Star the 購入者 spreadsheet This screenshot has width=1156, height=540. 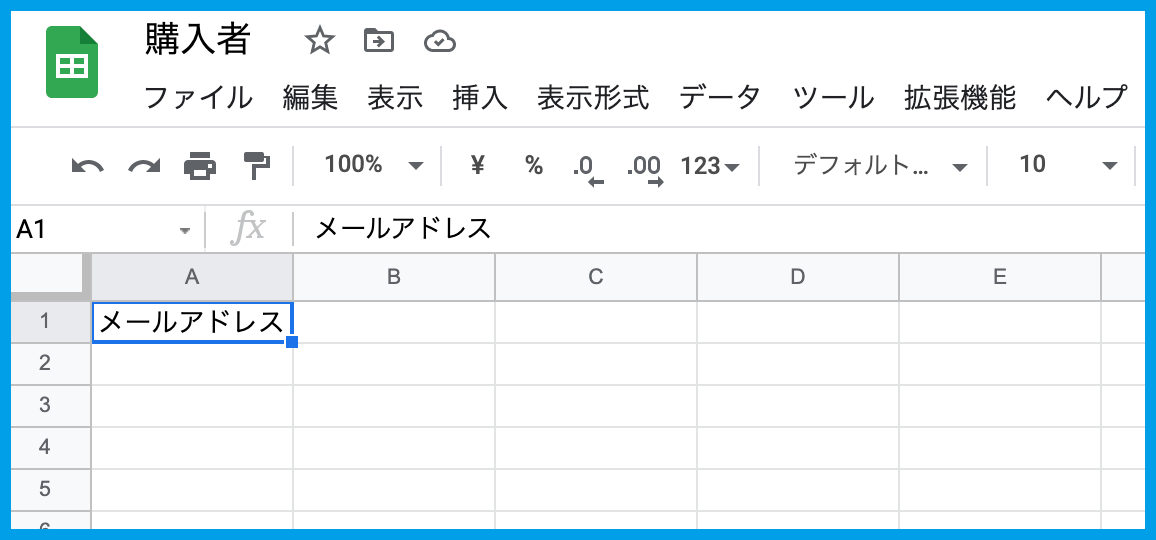(x=319, y=41)
